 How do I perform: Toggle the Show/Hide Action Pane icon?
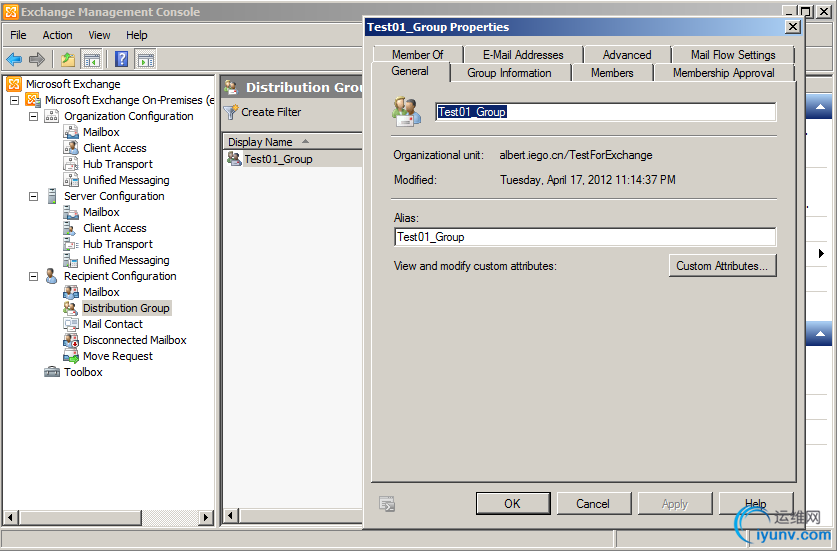[x=145, y=59]
